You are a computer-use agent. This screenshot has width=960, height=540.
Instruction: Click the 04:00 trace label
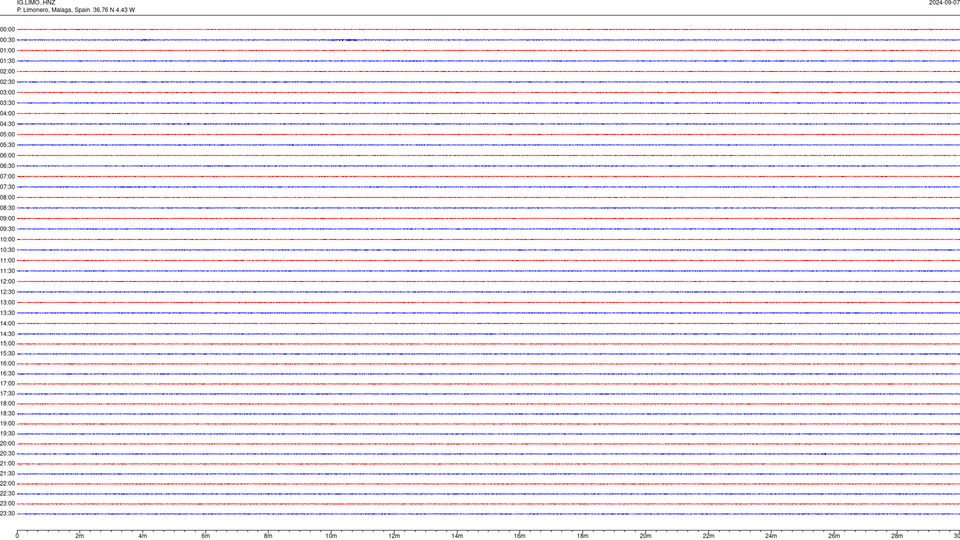[x=7, y=113]
